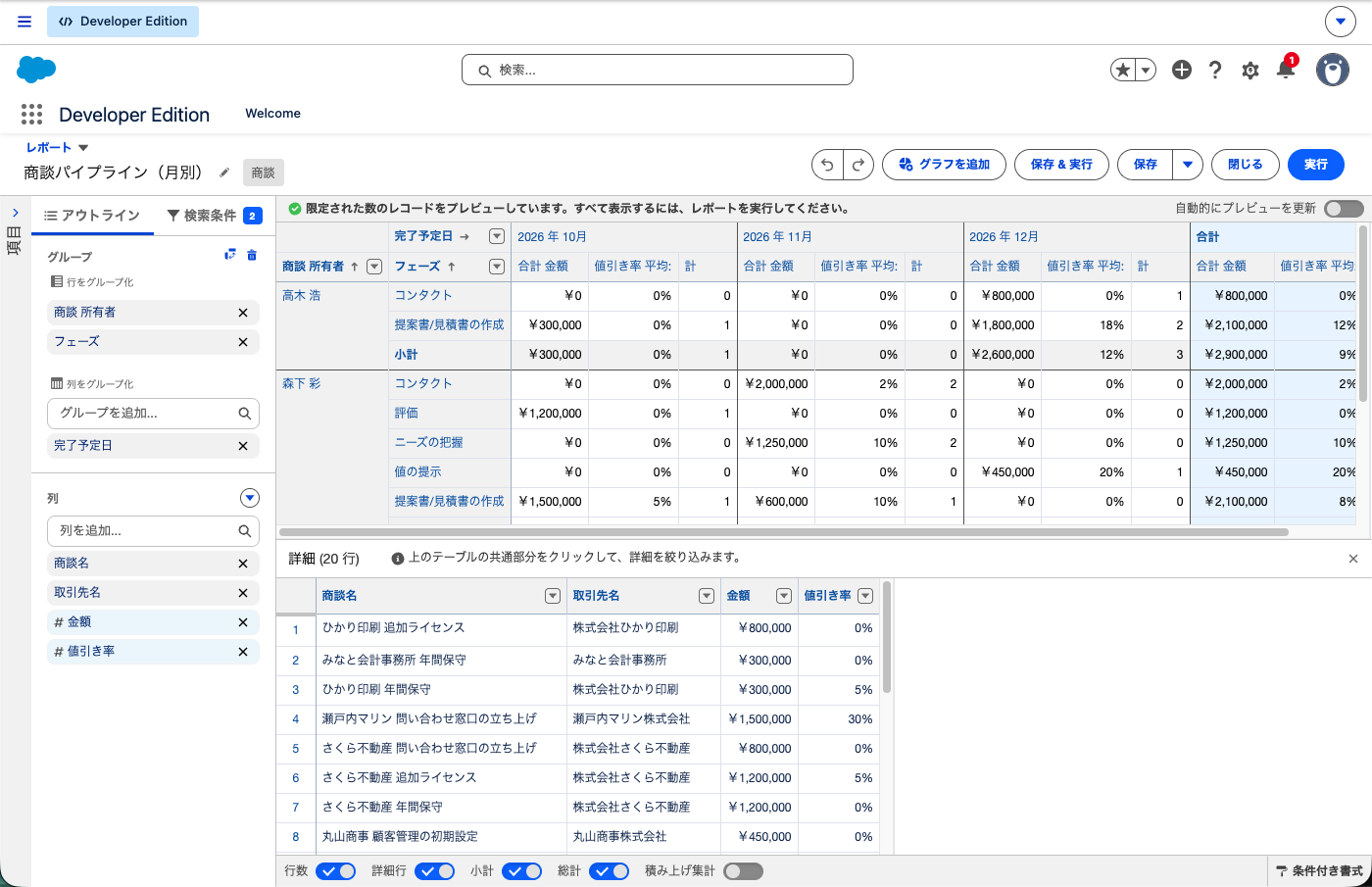The width and height of the screenshot is (1372, 887).
Task: Toggle the 総計 switch
Action: click(609, 871)
